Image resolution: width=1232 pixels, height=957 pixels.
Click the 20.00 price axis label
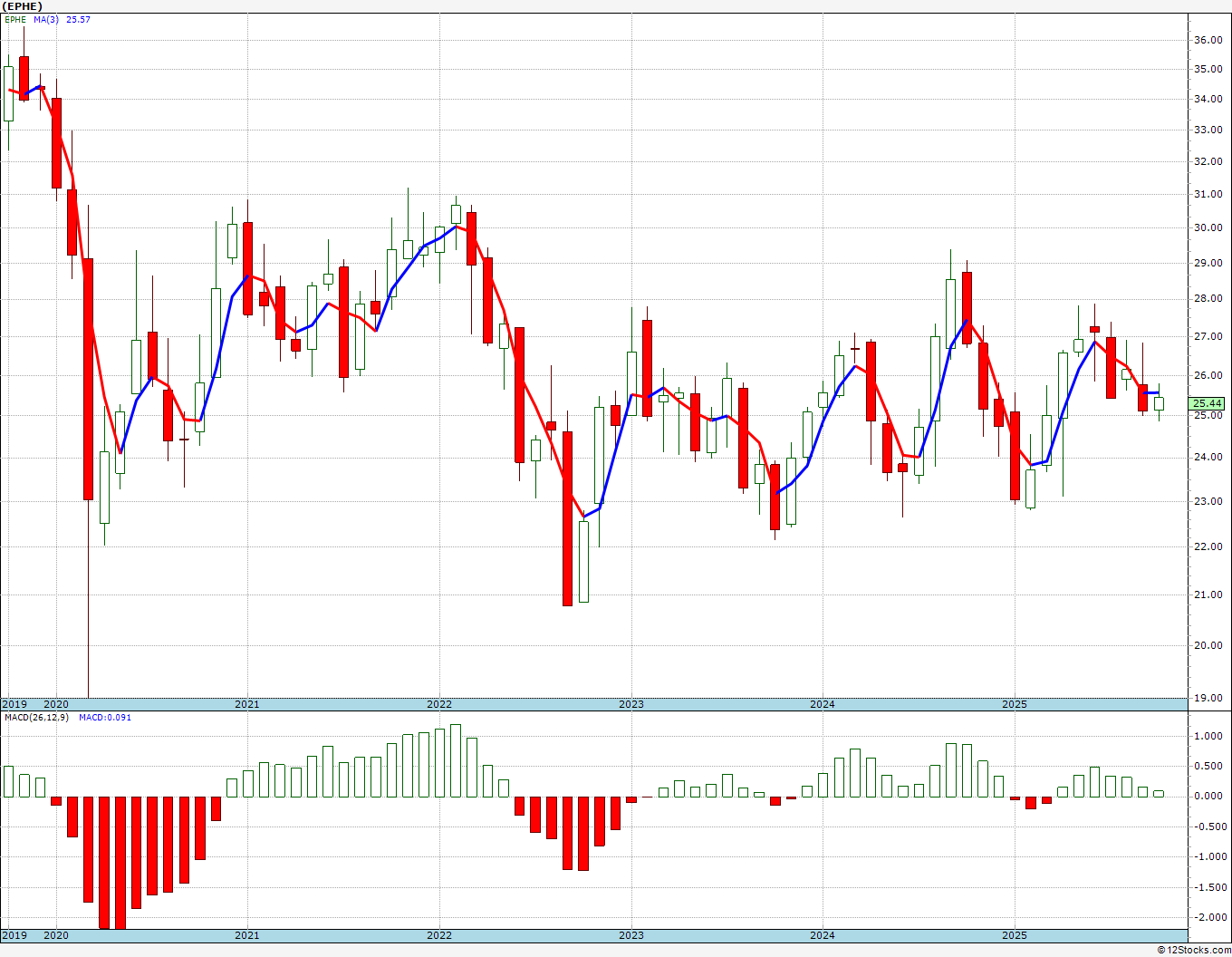coord(1208,645)
